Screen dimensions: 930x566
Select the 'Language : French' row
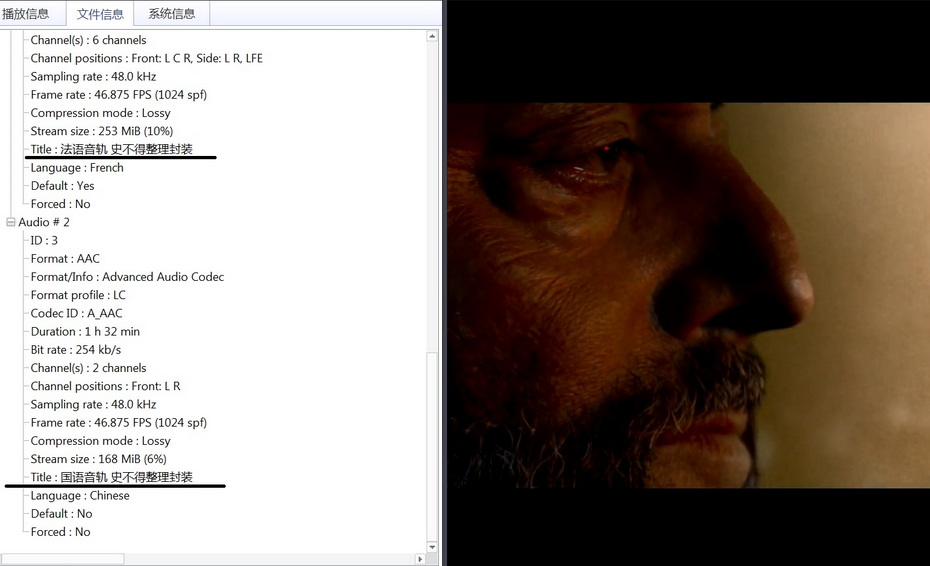point(77,167)
